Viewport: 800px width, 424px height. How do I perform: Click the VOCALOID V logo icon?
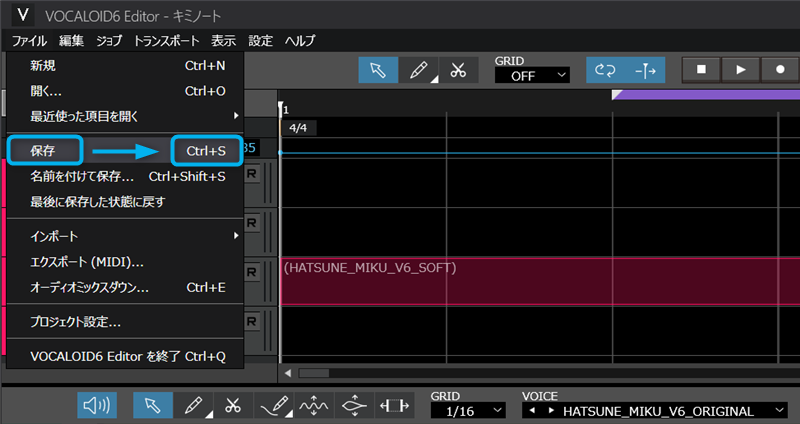22,15
